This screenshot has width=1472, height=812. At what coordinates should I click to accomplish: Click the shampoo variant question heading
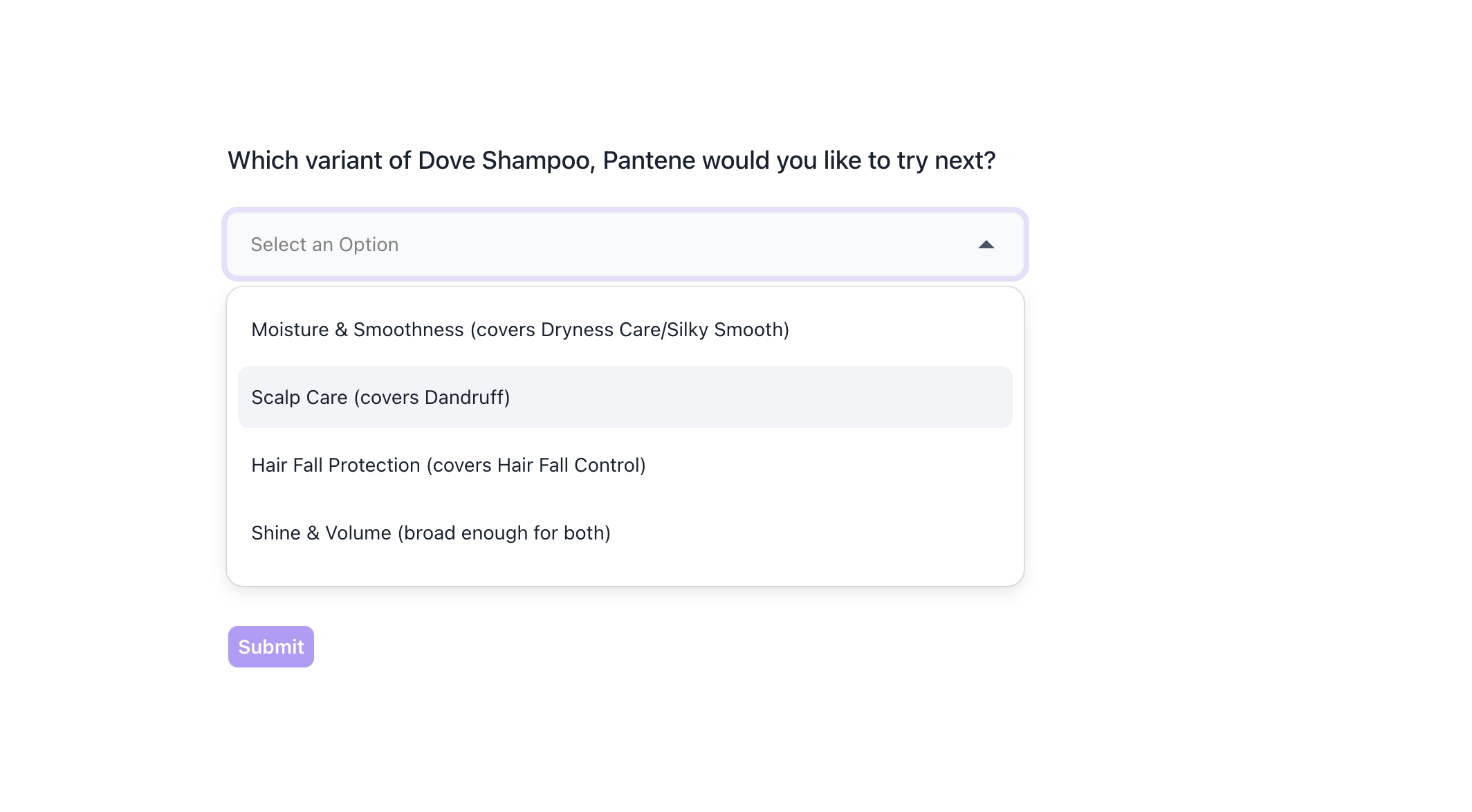click(611, 160)
